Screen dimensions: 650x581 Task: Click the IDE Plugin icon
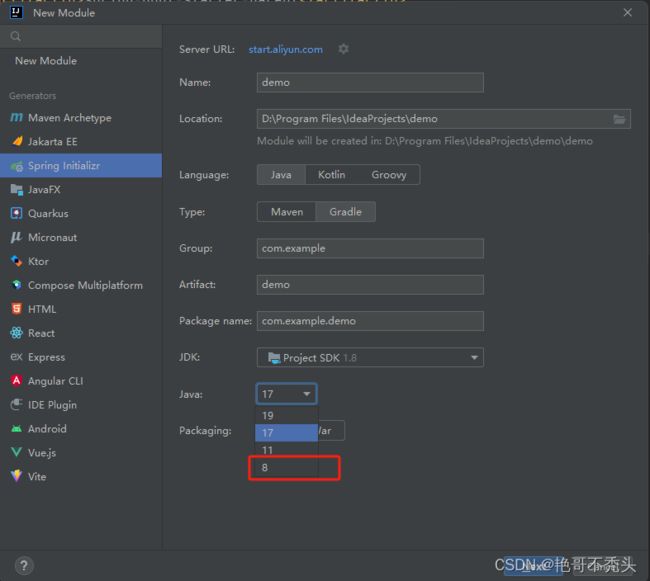coord(17,404)
